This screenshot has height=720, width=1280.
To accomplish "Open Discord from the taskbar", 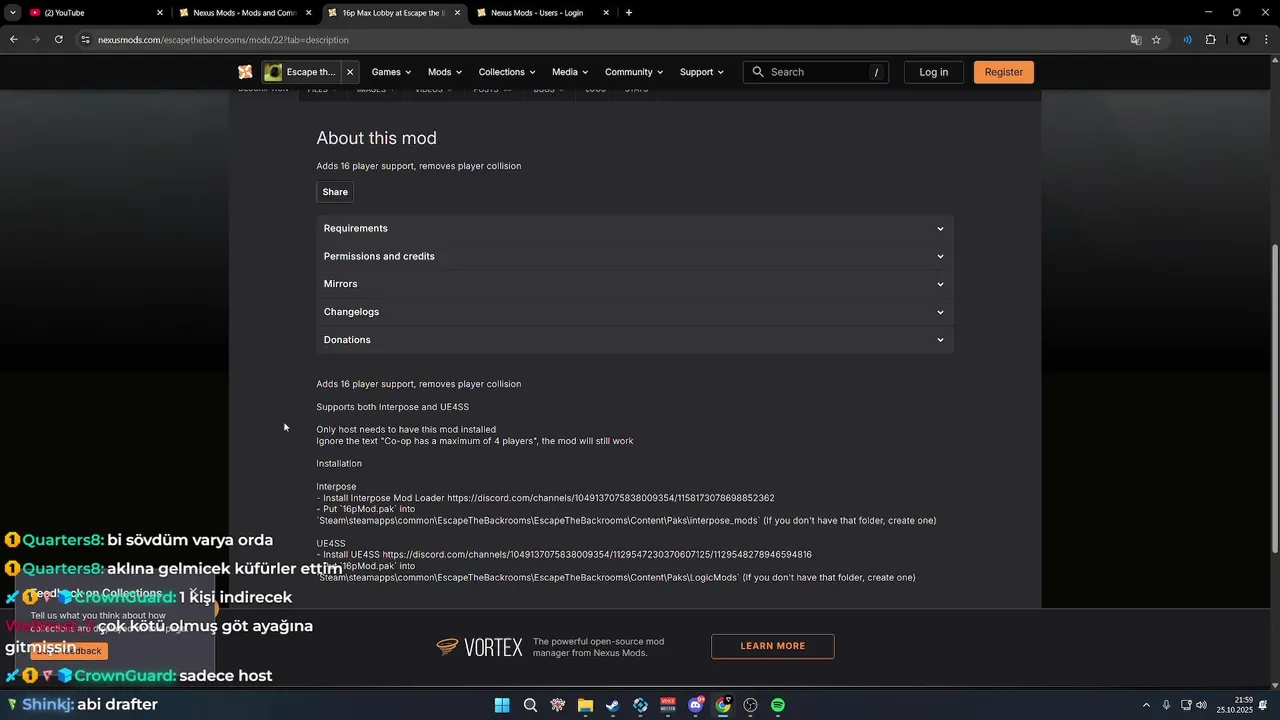I will (x=696, y=705).
